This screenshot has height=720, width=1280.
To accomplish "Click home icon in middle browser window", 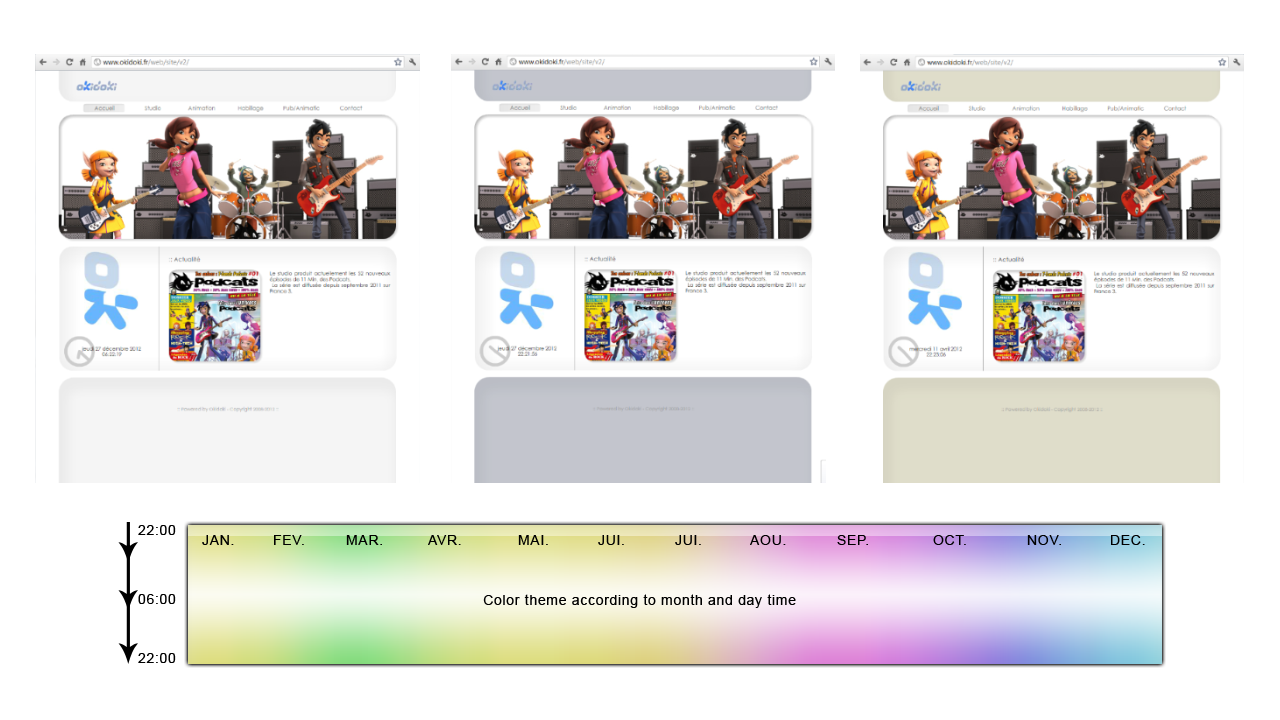I will (498, 62).
